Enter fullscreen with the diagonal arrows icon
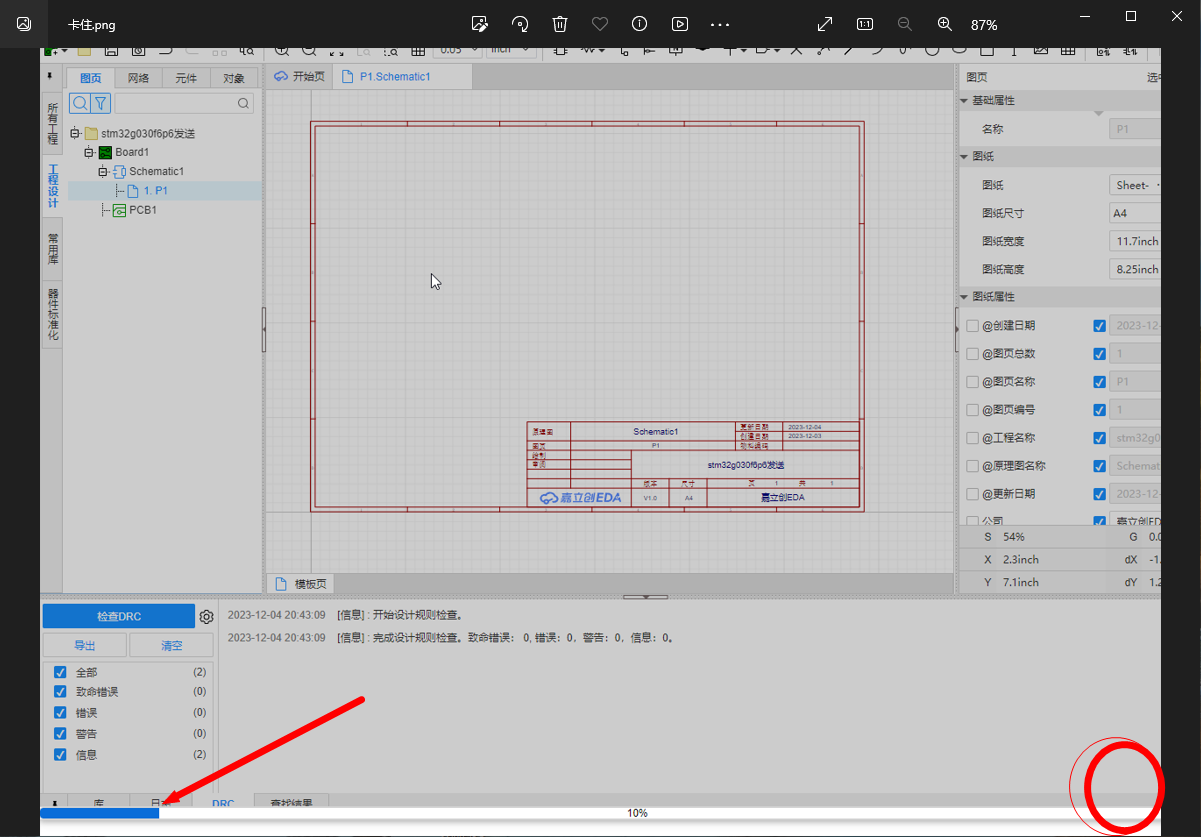Image resolution: width=1201 pixels, height=837 pixels. tap(825, 24)
